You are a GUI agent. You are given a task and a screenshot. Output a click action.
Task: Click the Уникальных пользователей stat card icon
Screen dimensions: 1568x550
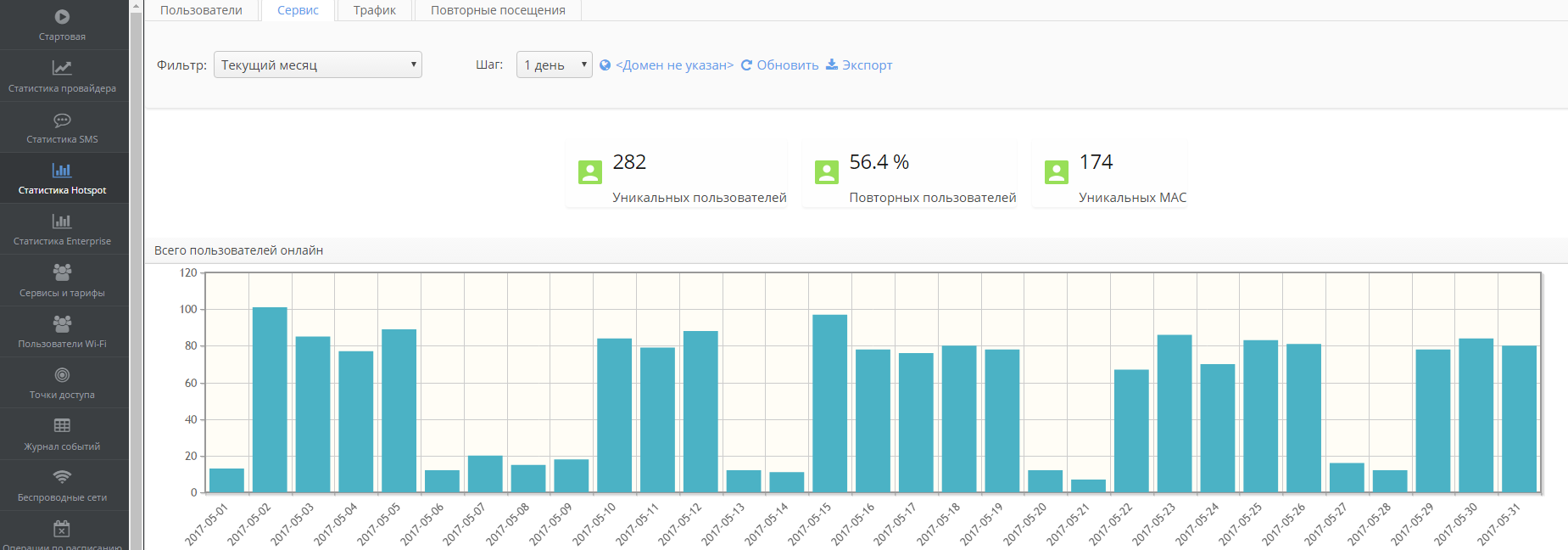(x=589, y=172)
